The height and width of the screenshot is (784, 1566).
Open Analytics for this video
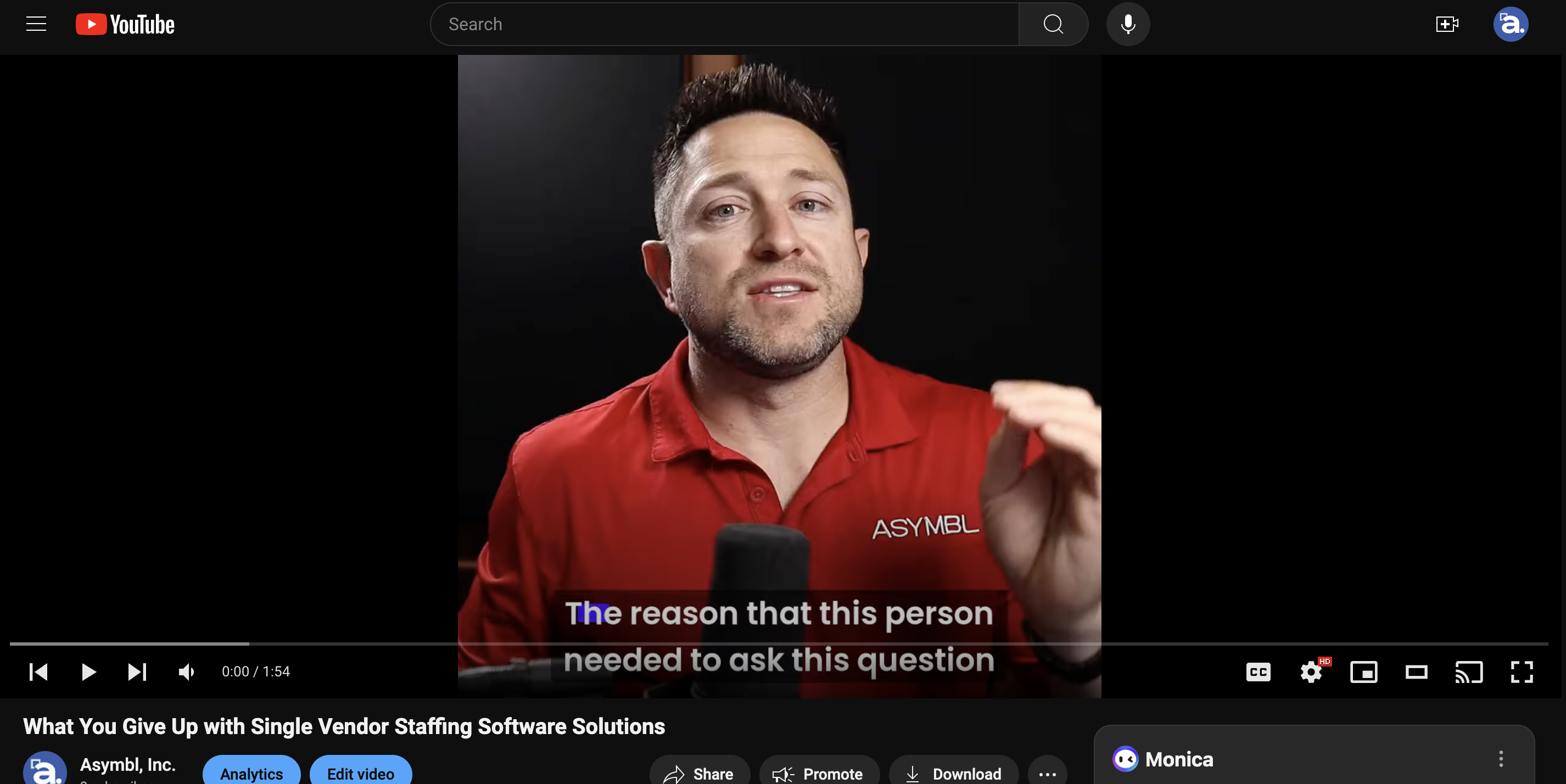250,773
